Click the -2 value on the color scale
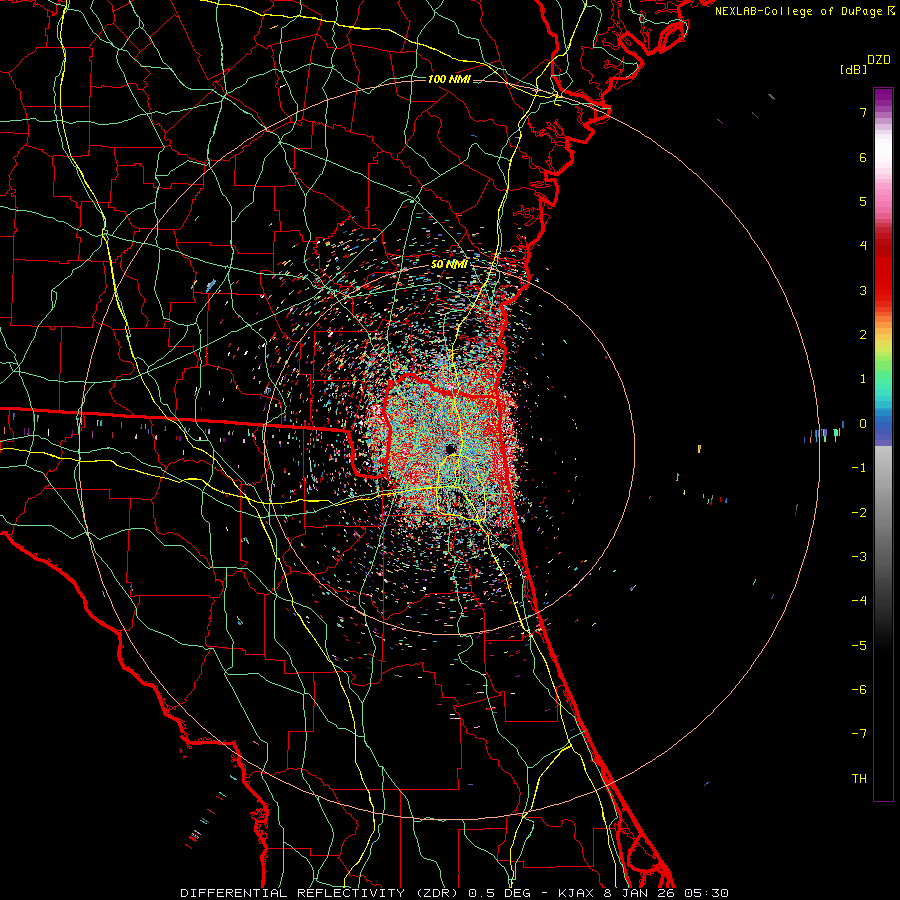Viewport: 900px width, 900px height. pyautogui.click(x=859, y=513)
